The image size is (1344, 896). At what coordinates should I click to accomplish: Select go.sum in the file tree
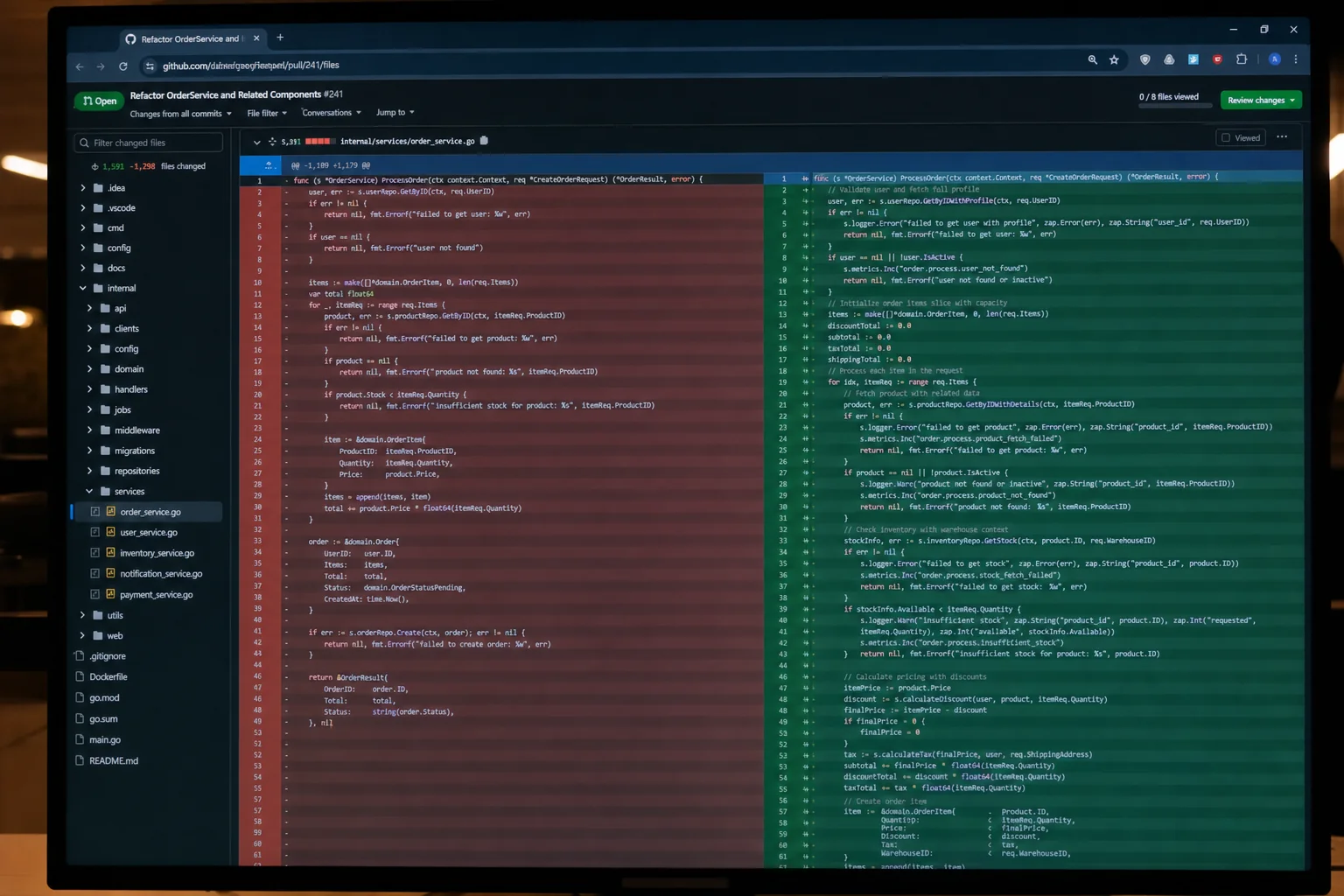103,719
